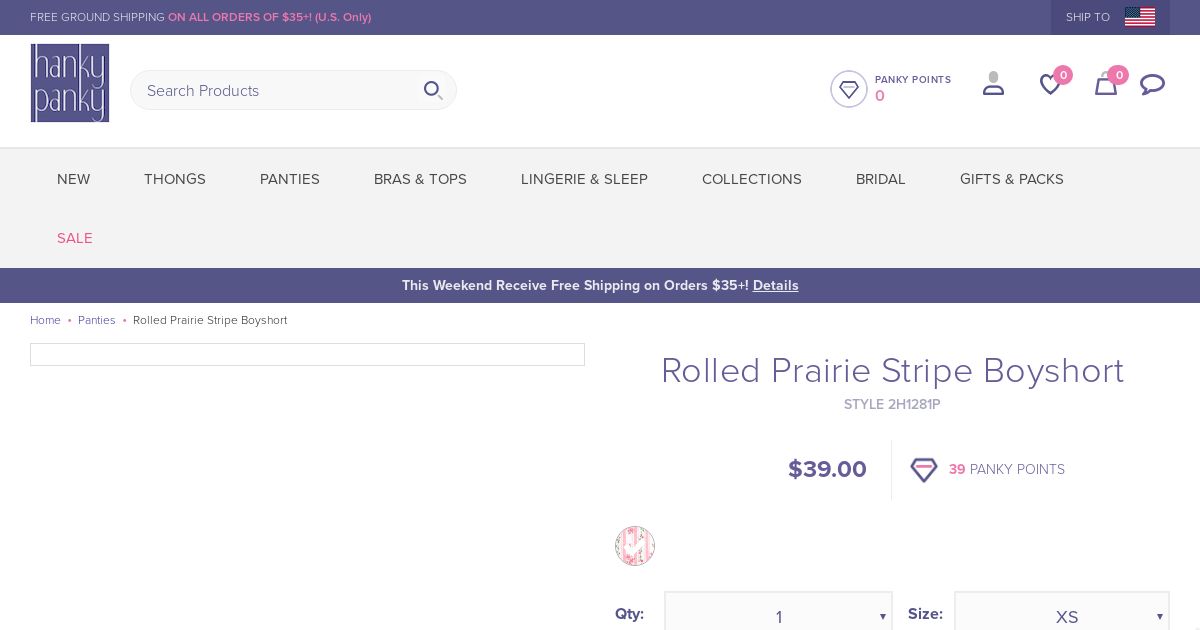This screenshot has width=1200, height=630.
Task: Click the Hanky Panky logo
Action: 70,83
